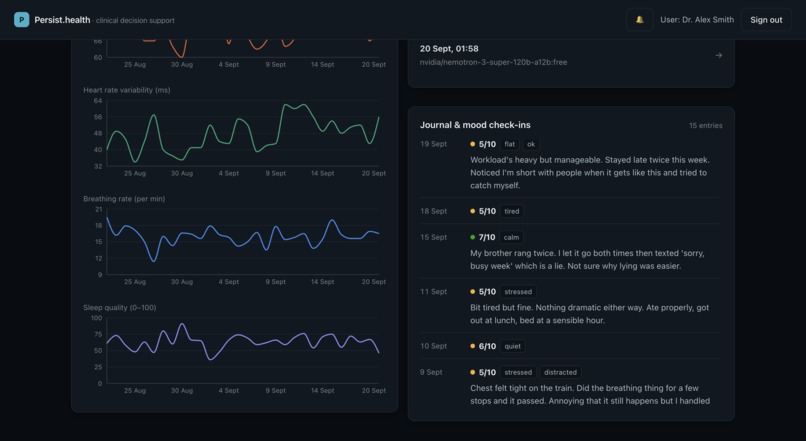The image size is (806, 441).
Task: Click the clinical decision support subtitle
Action: pos(135,21)
